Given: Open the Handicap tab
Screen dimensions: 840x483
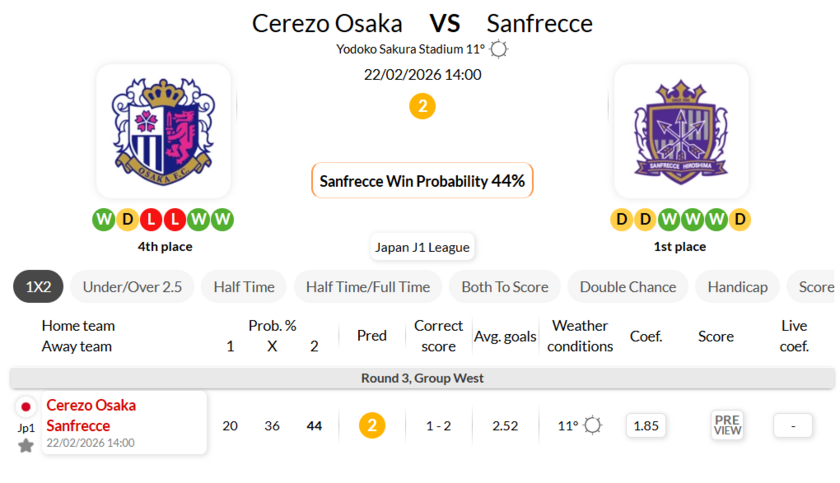Looking at the screenshot, I should (x=737, y=287).
